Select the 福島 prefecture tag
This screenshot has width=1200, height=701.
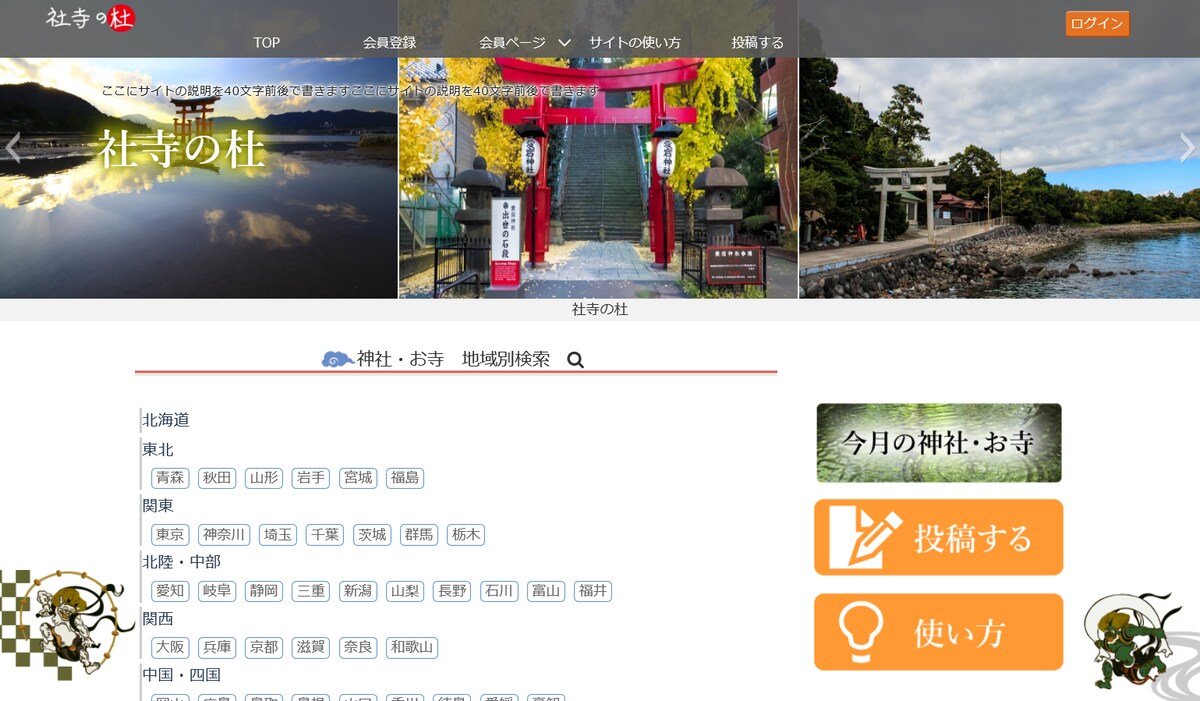405,478
